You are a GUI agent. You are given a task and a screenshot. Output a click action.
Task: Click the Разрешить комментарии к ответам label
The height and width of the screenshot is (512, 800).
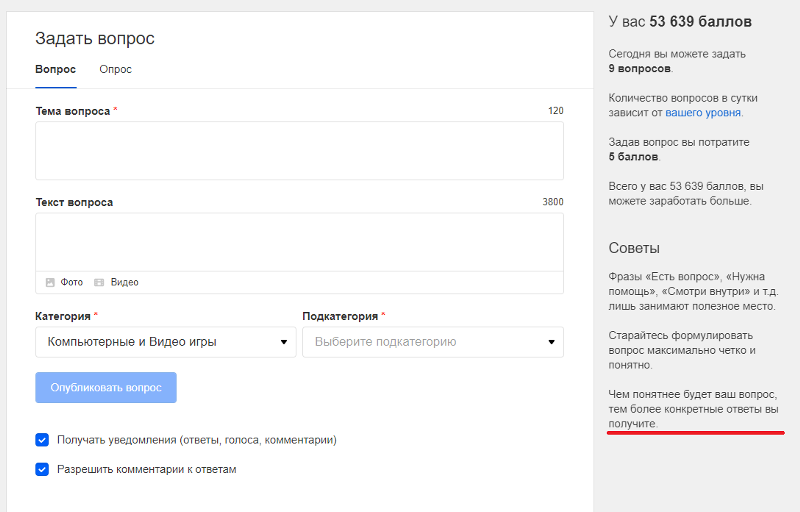[x=146, y=468]
